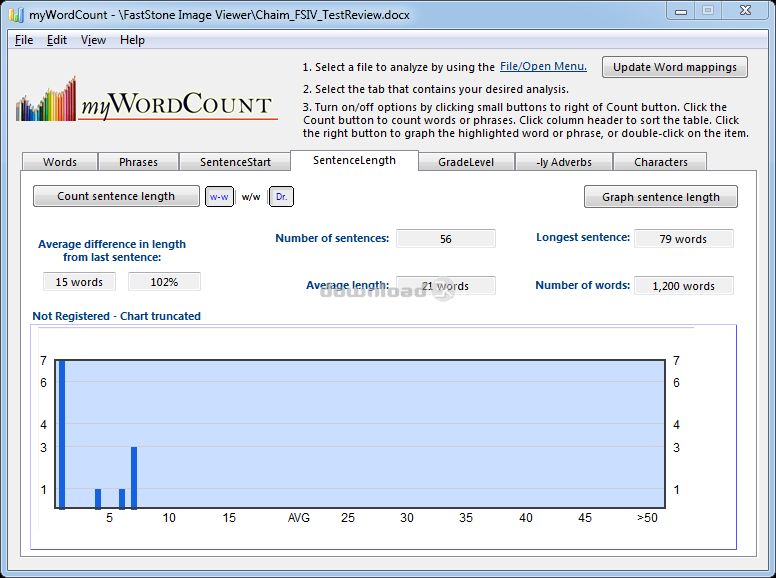Follow the File/Open Menu link
This screenshot has height=578, width=776.
(x=543, y=66)
